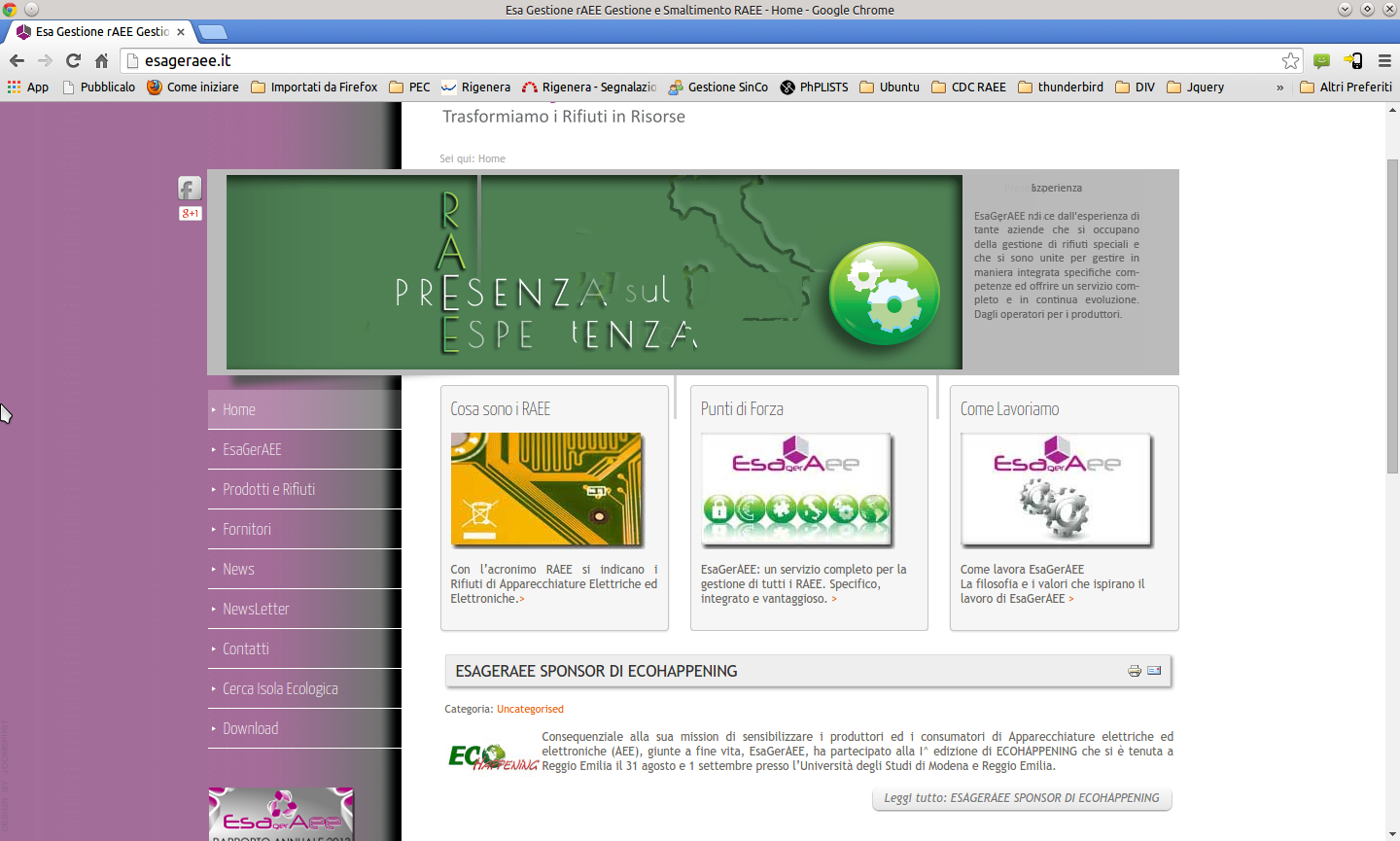1400x841 pixels.
Task: Open the CDC RAEE bookmark folder
Action: pyautogui.click(x=968, y=87)
